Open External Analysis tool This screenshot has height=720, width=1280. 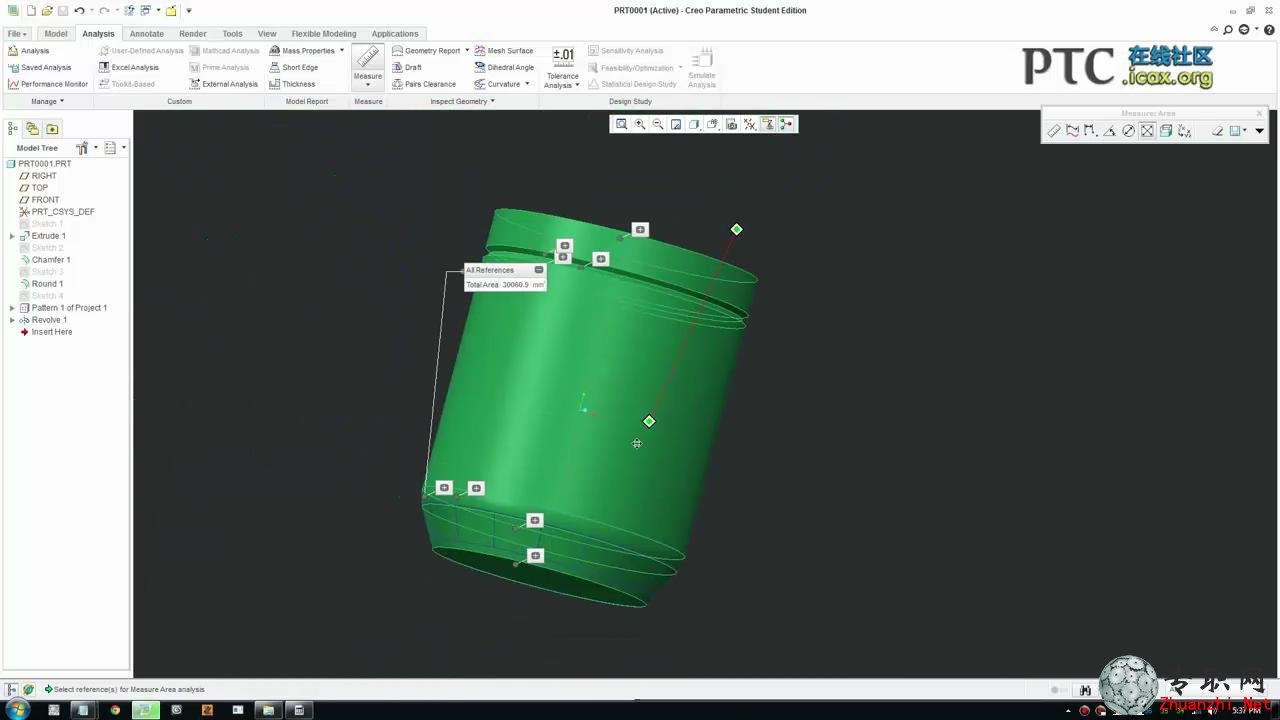223,84
